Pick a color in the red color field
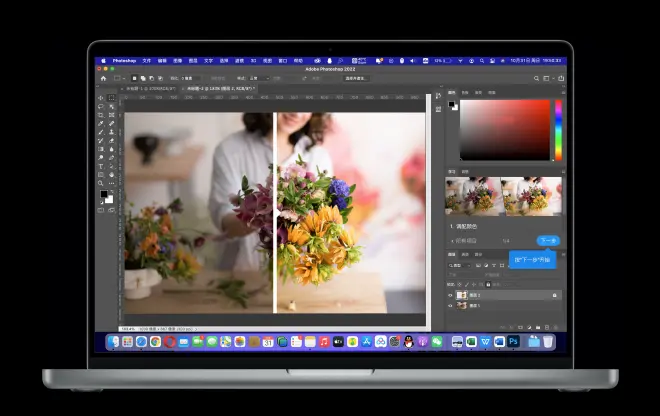Screen dimensions: 660x416 point(505,130)
